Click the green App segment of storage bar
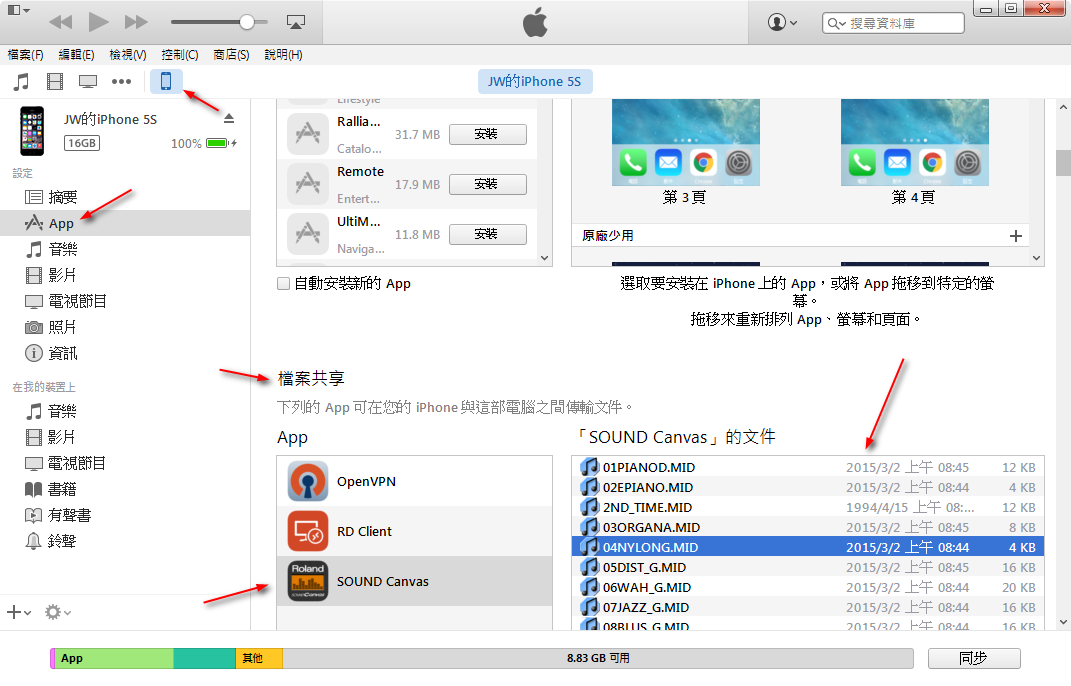 (114, 659)
